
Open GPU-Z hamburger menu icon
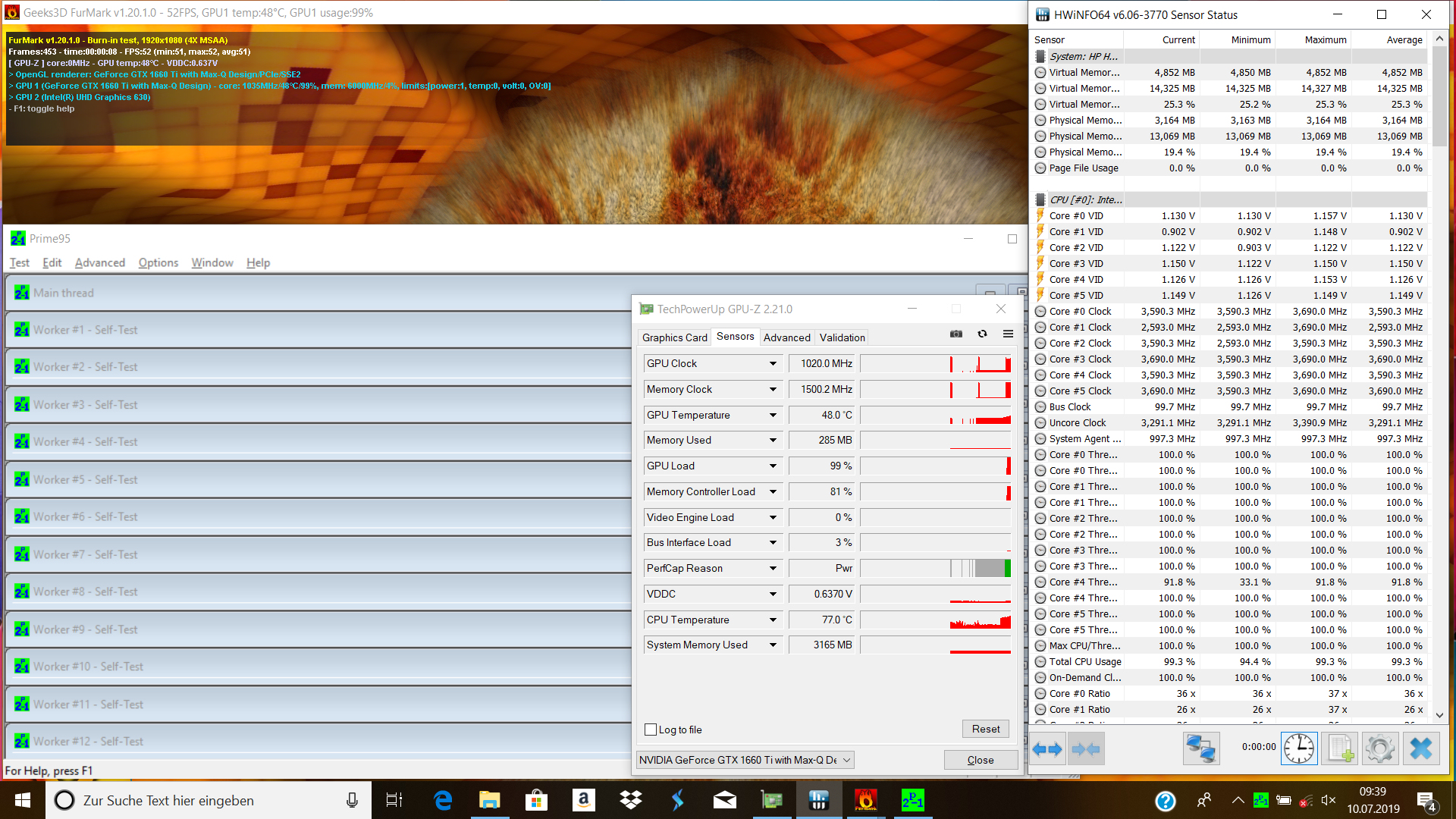pyautogui.click(x=1008, y=334)
